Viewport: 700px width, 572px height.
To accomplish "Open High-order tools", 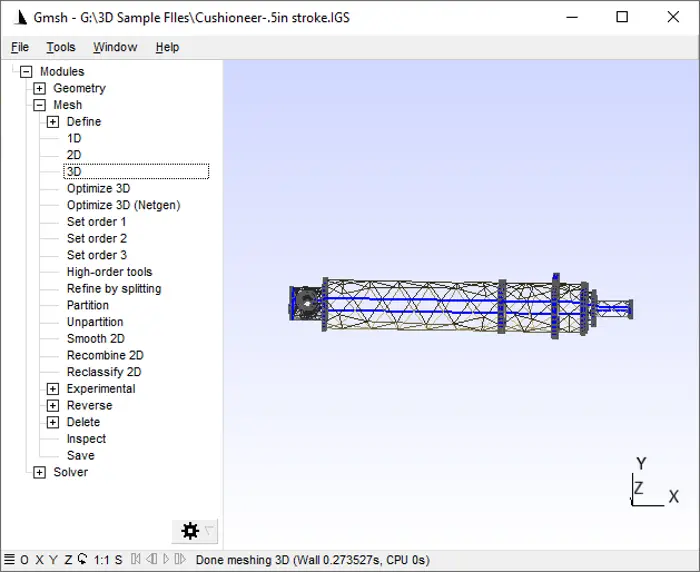I will point(109,272).
